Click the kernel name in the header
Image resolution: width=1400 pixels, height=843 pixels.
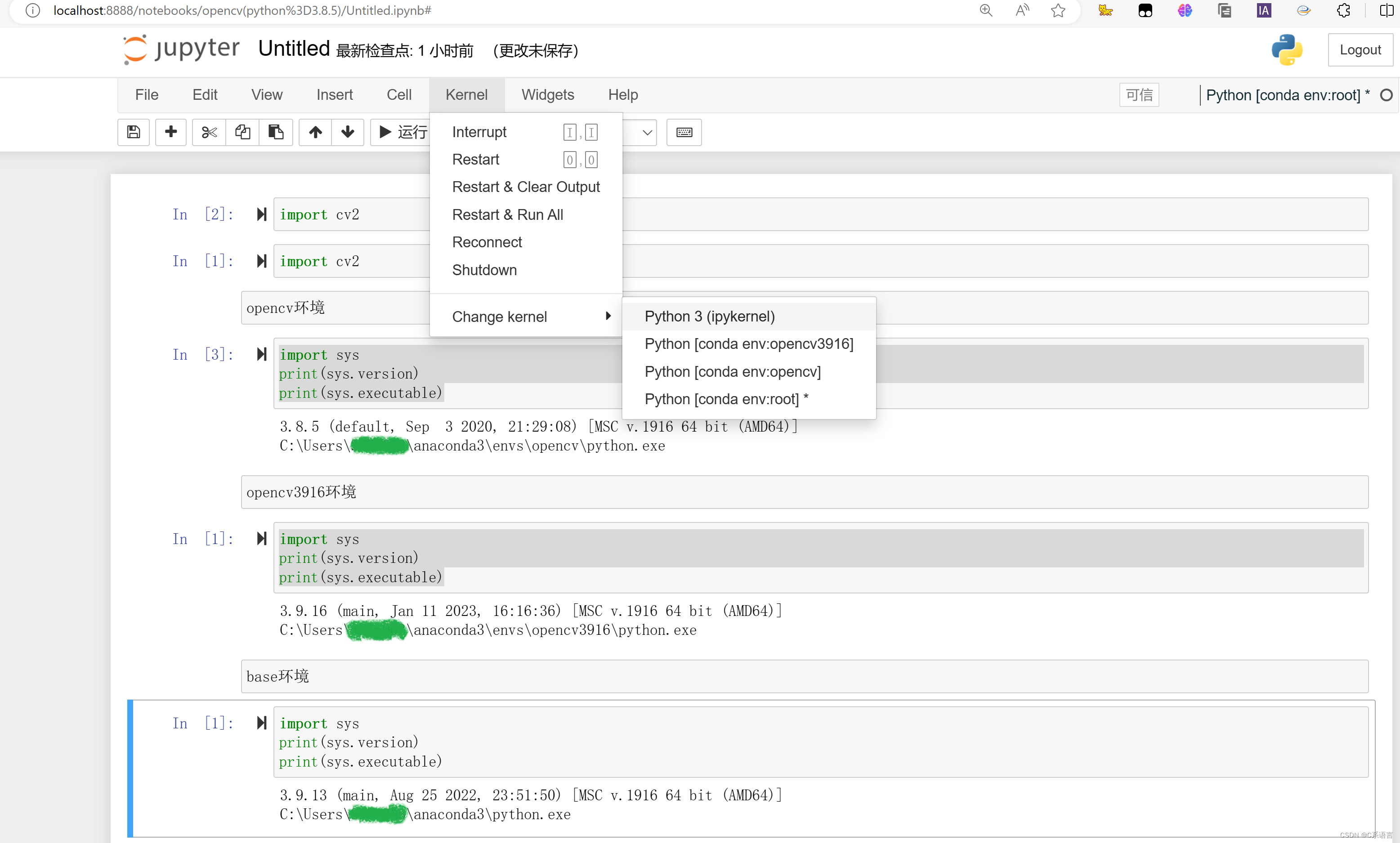pos(1288,95)
